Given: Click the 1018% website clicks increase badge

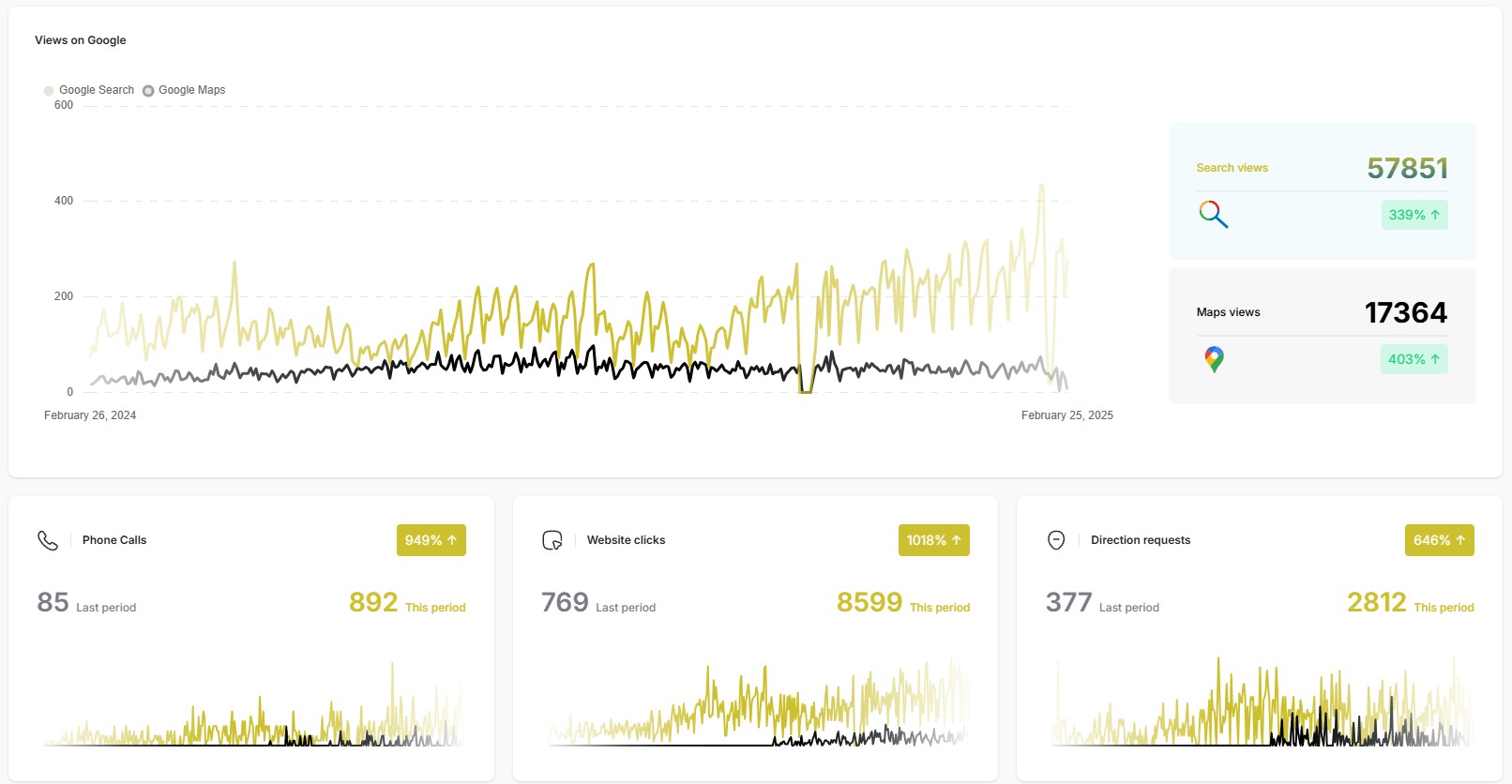Looking at the screenshot, I should pyautogui.click(x=933, y=540).
